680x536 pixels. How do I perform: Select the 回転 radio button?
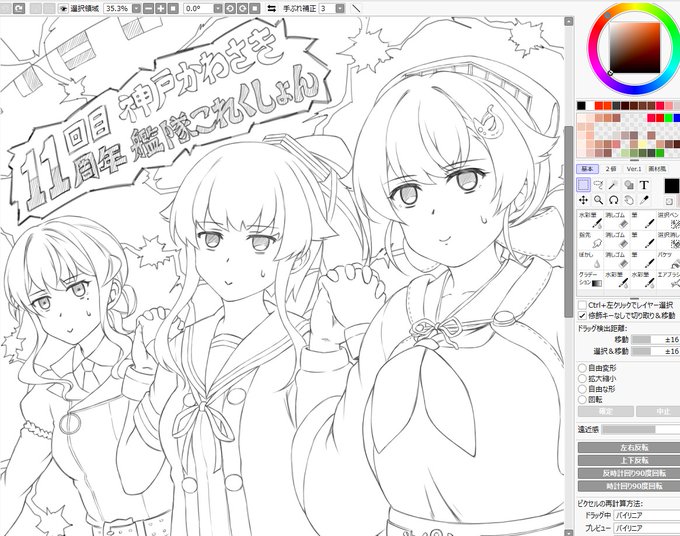[x=582, y=399]
